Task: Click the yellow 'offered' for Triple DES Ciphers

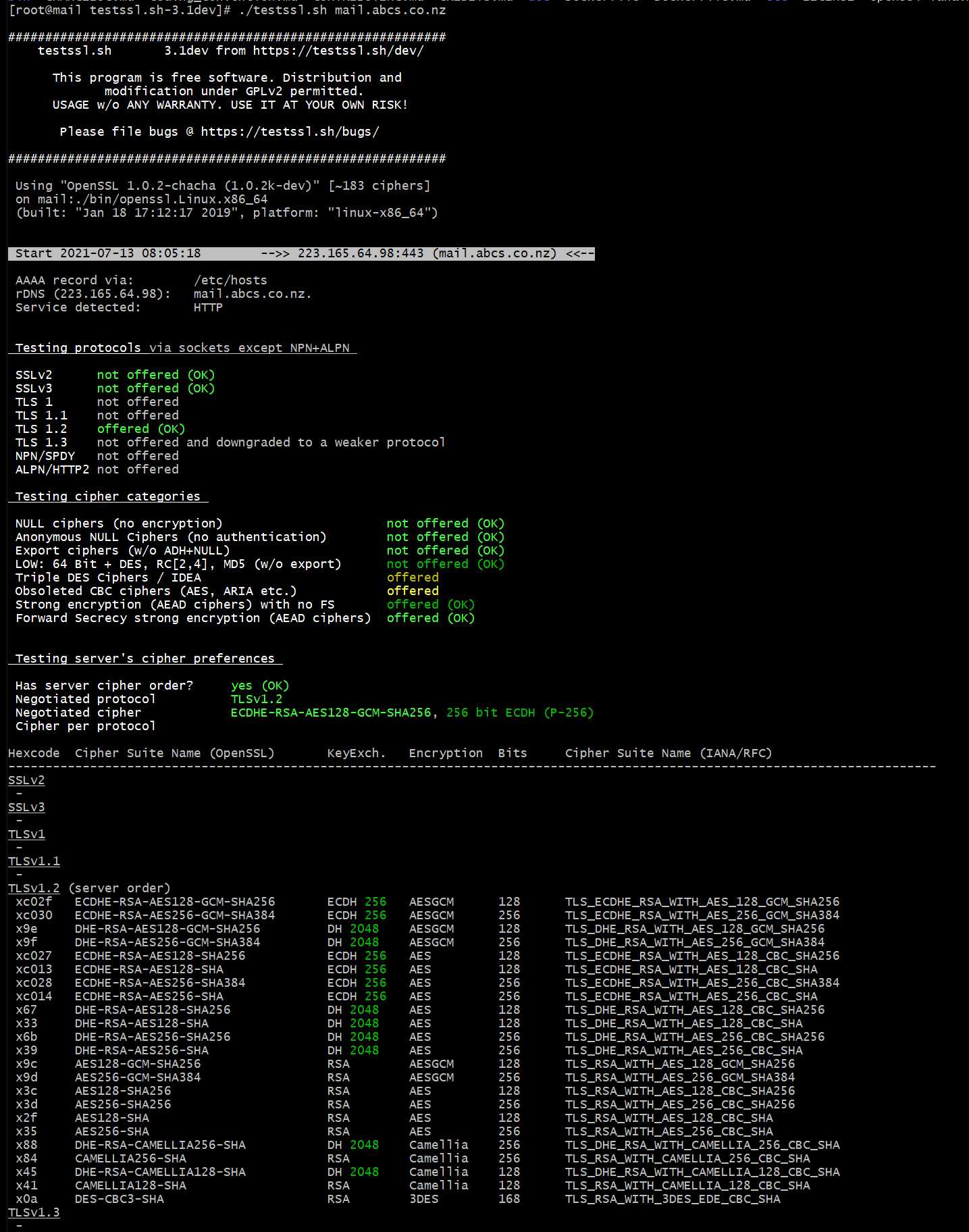Action: (413, 577)
